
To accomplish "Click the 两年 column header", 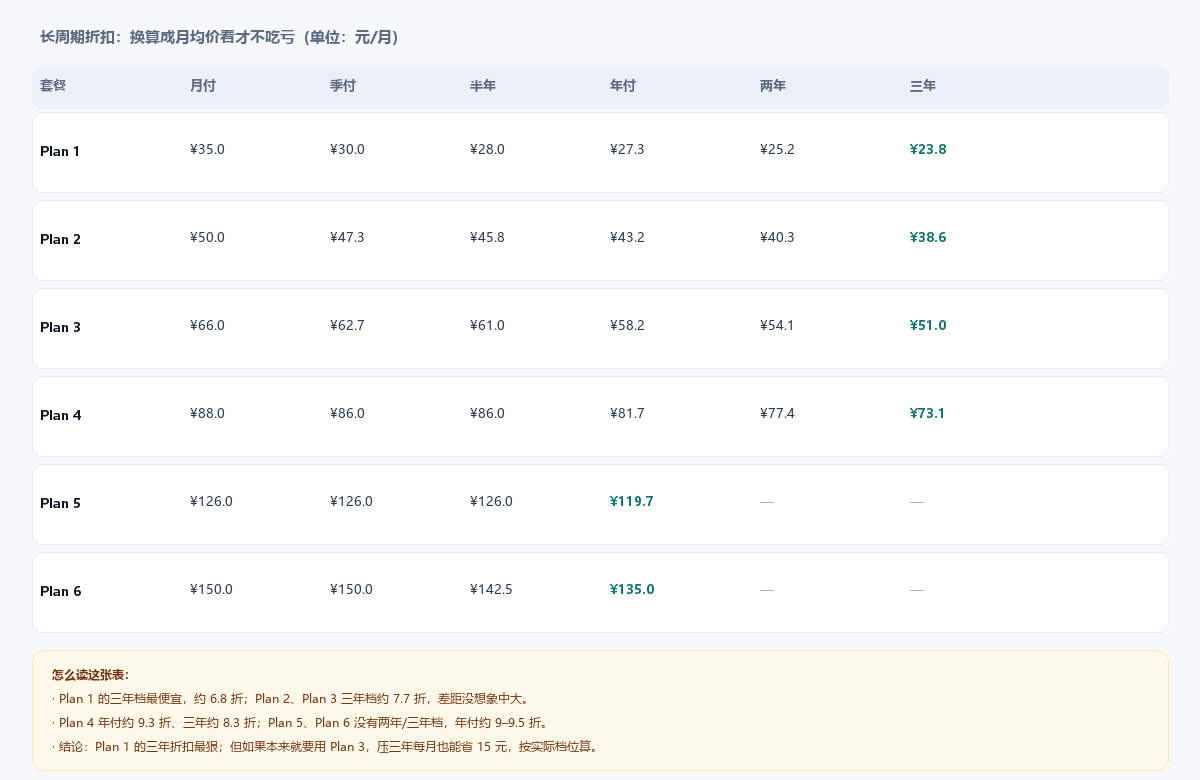I will (773, 86).
